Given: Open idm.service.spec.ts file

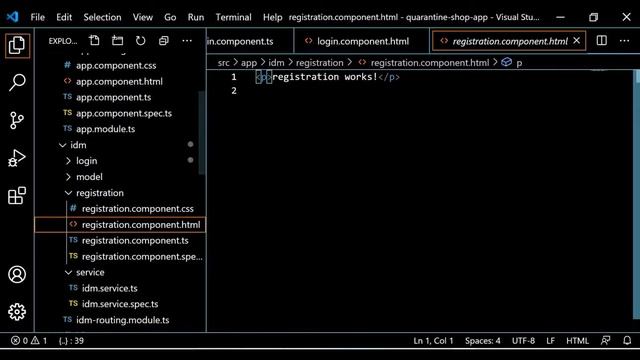Looking at the screenshot, I should click(120, 304).
